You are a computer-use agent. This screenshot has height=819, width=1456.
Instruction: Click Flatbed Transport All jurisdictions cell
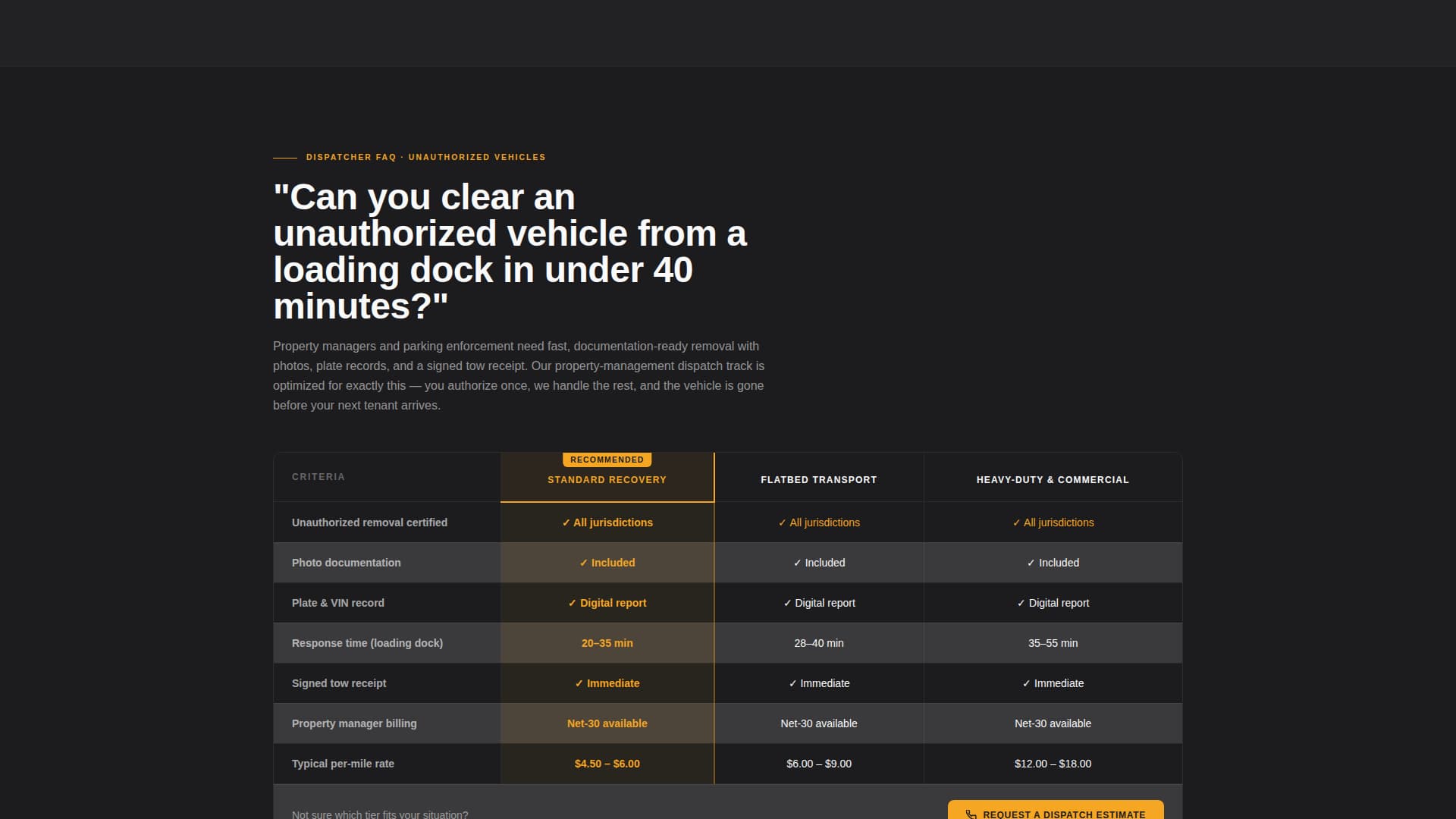[x=819, y=522]
